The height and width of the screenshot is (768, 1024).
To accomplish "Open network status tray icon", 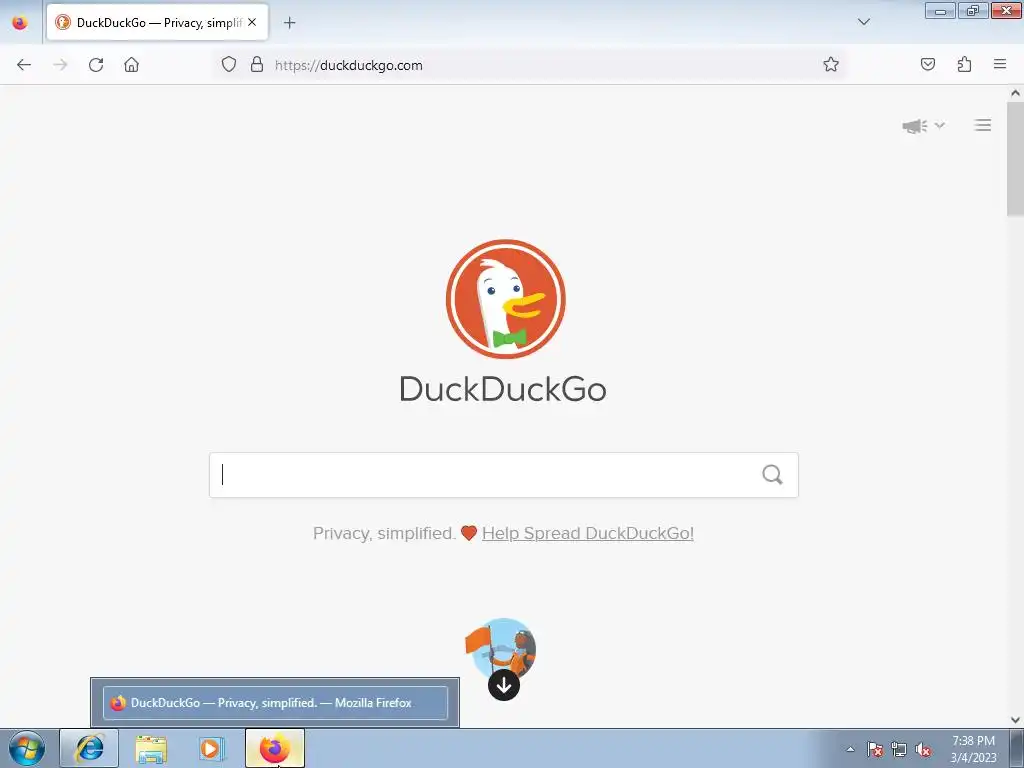I will pos(899,749).
